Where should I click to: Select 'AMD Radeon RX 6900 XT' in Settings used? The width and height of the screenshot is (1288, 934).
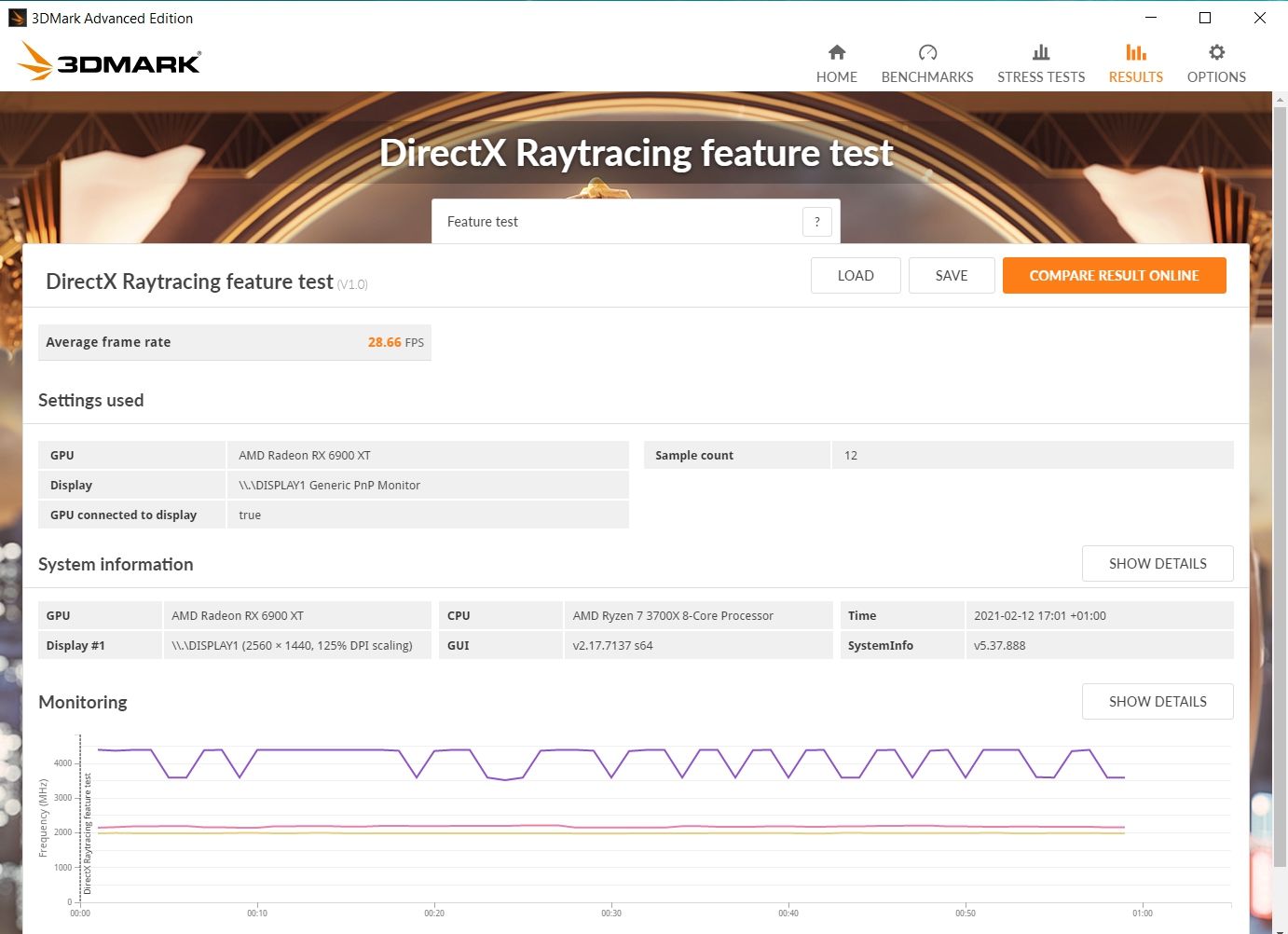[x=305, y=456]
